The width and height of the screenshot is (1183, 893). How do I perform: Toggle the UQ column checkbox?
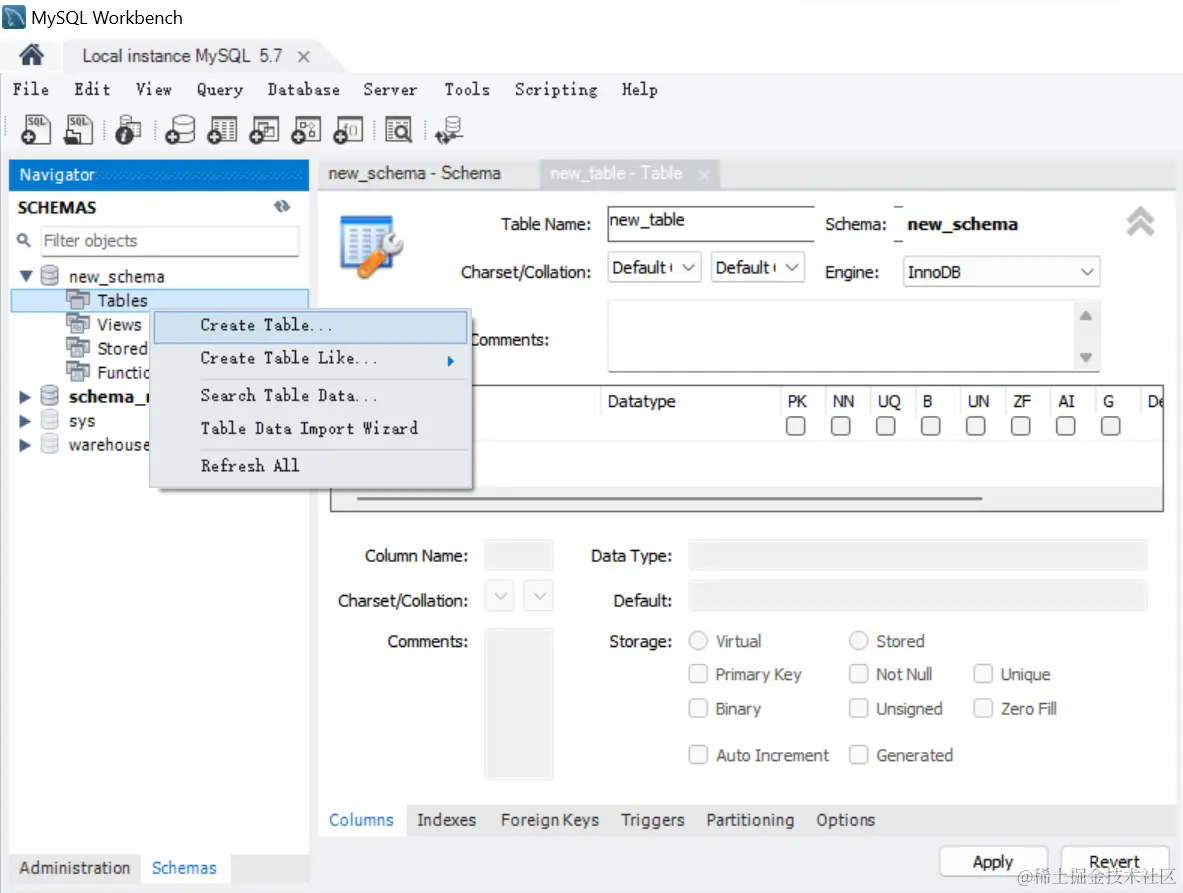[x=886, y=426]
